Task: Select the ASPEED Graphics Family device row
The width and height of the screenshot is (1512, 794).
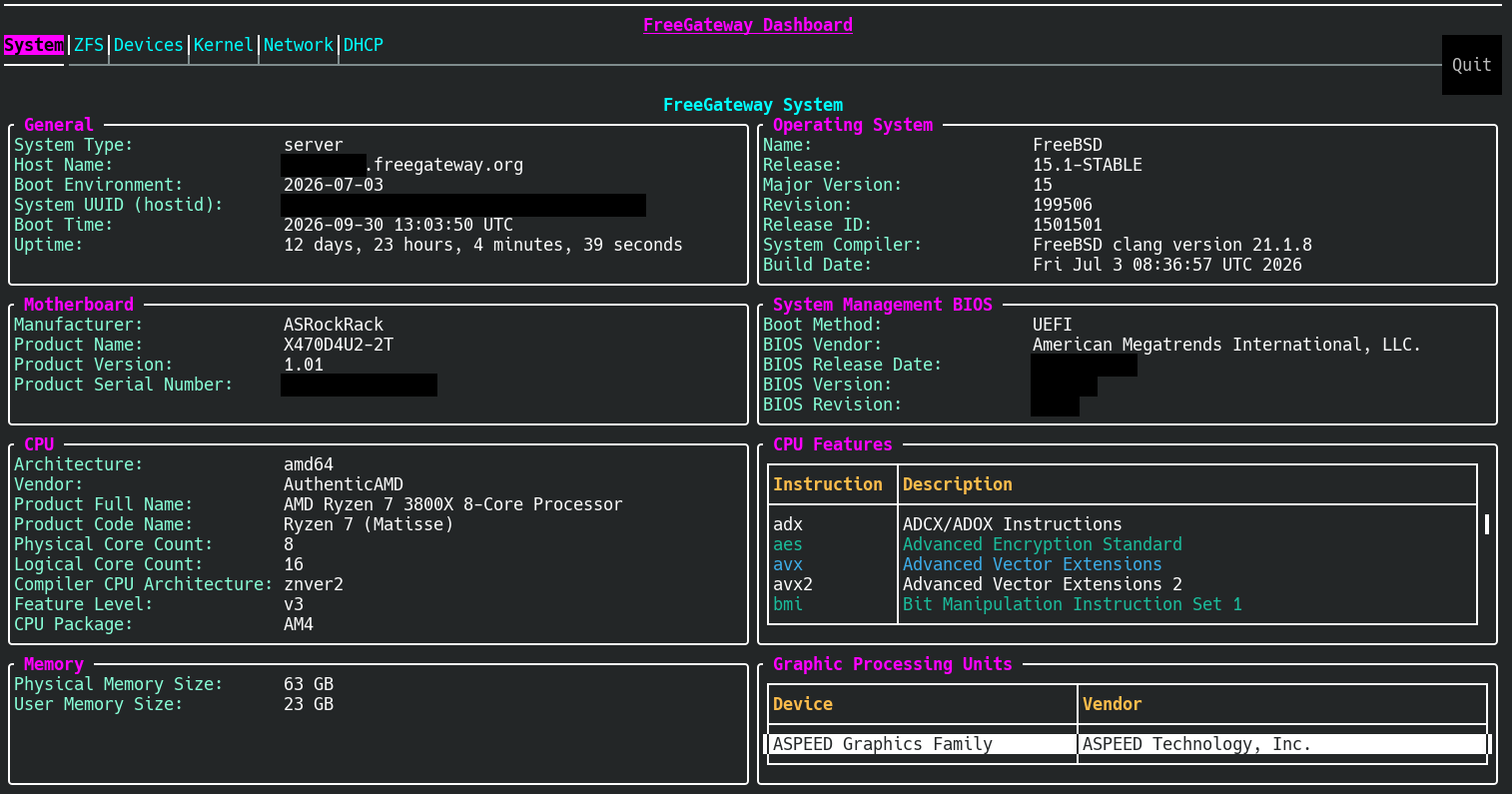Action: 1128,744
